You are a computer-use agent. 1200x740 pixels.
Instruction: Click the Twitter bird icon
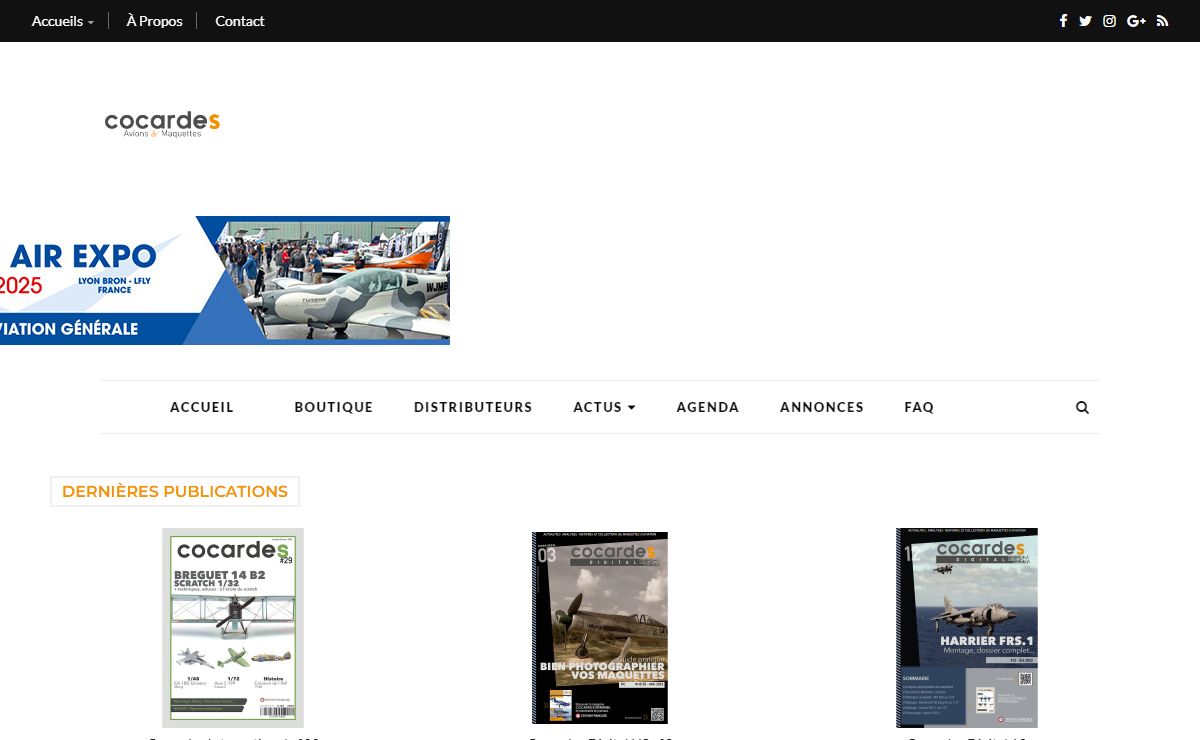(x=1085, y=21)
